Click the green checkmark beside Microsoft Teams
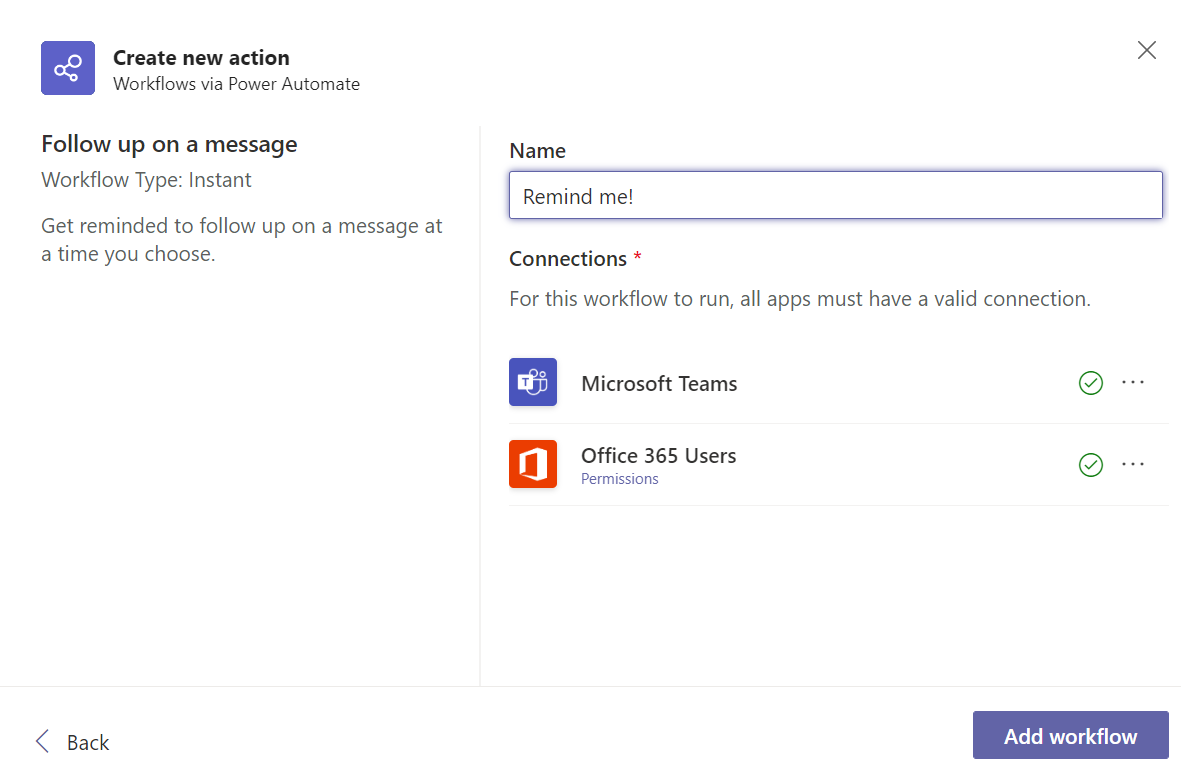The width and height of the screenshot is (1181, 780). [x=1090, y=383]
